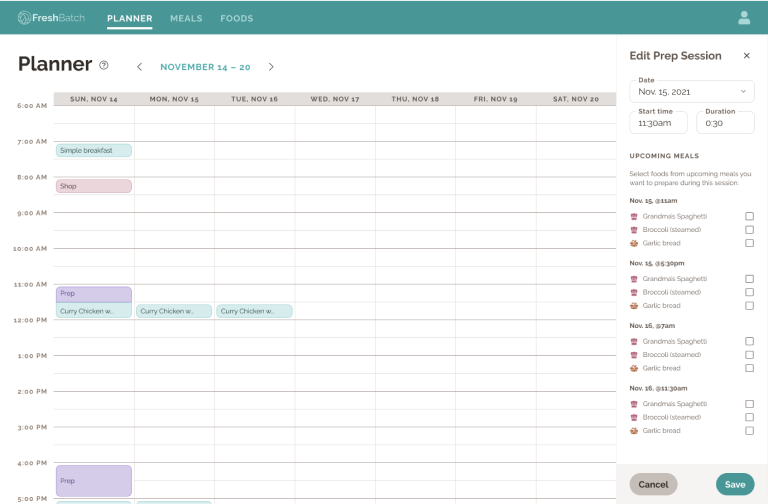This screenshot has height=504, width=768.
Task: Click Grandma's Spaghetti food icon under Nov. 15 @11am
Action: [634, 216]
